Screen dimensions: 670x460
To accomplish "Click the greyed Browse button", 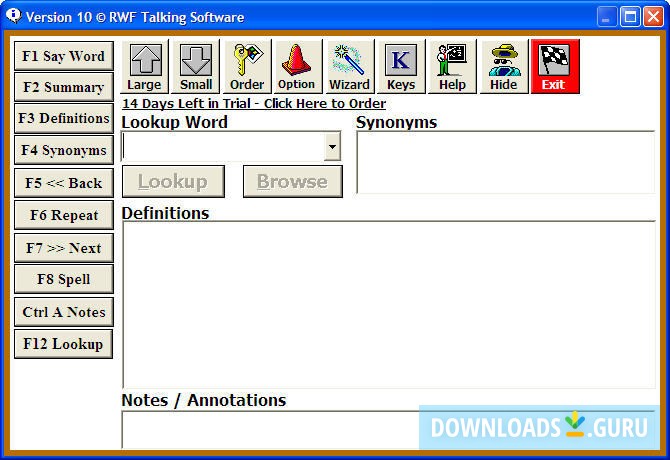I will [x=293, y=182].
